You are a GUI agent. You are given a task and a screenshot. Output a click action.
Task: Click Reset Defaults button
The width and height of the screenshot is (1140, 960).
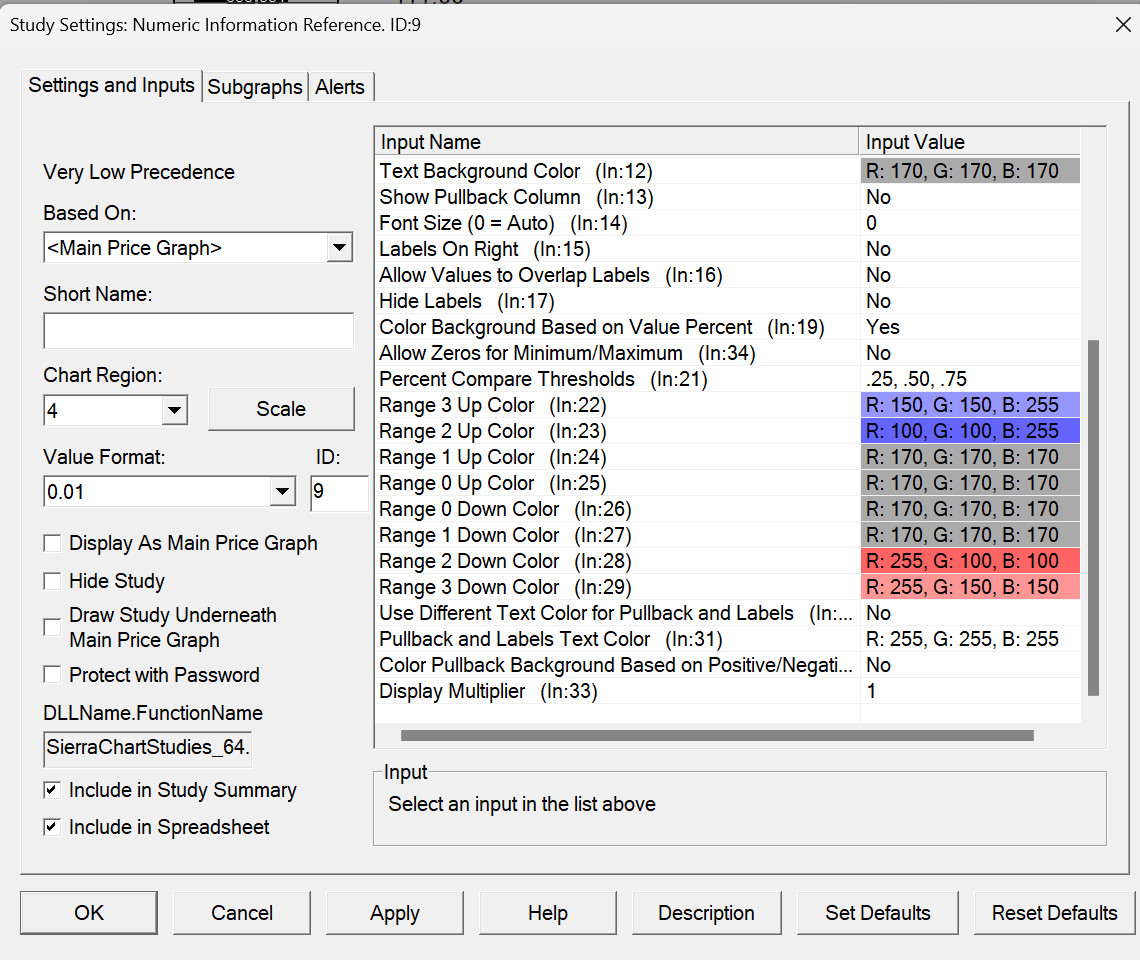point(1054,913)
